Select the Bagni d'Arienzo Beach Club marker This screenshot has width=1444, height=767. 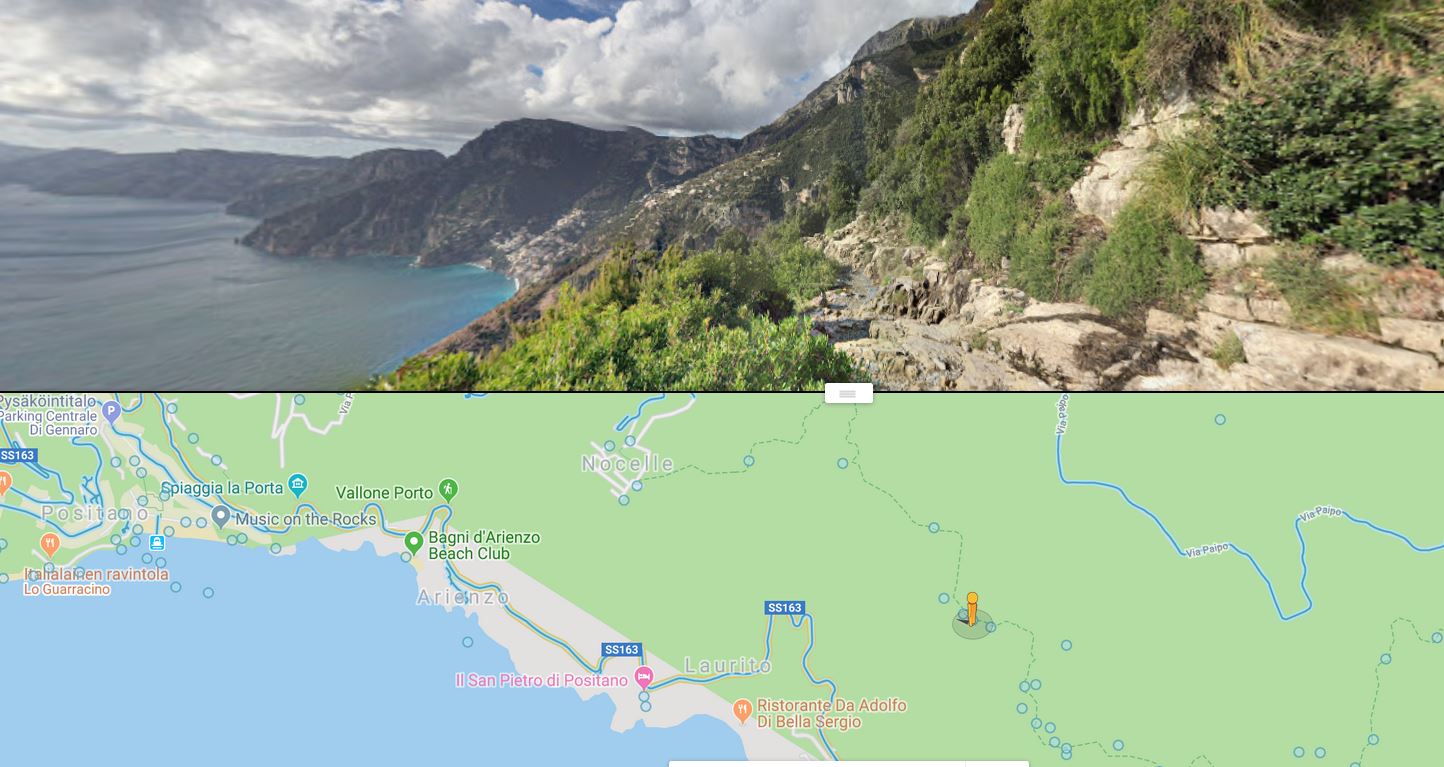[413, 543]
